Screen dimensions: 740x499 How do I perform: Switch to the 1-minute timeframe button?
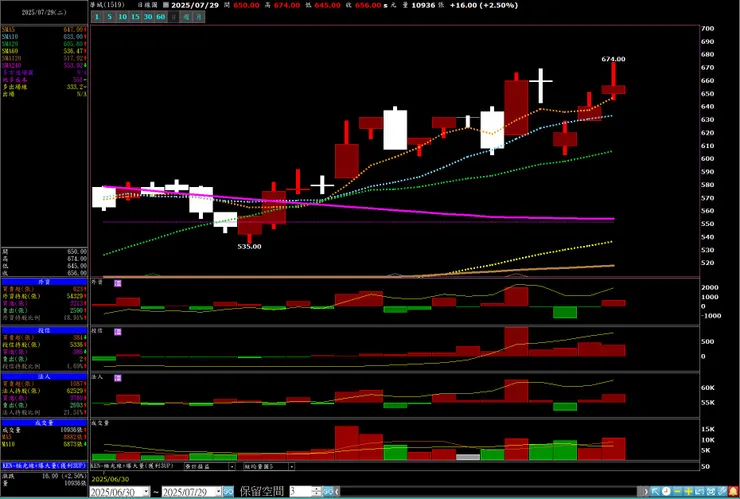coord(96,17)
